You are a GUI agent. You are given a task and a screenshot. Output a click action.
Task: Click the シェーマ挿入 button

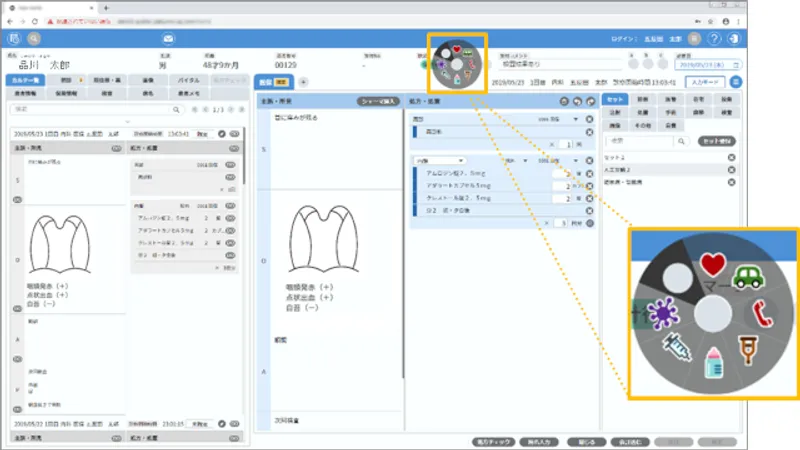pos(379,102)
